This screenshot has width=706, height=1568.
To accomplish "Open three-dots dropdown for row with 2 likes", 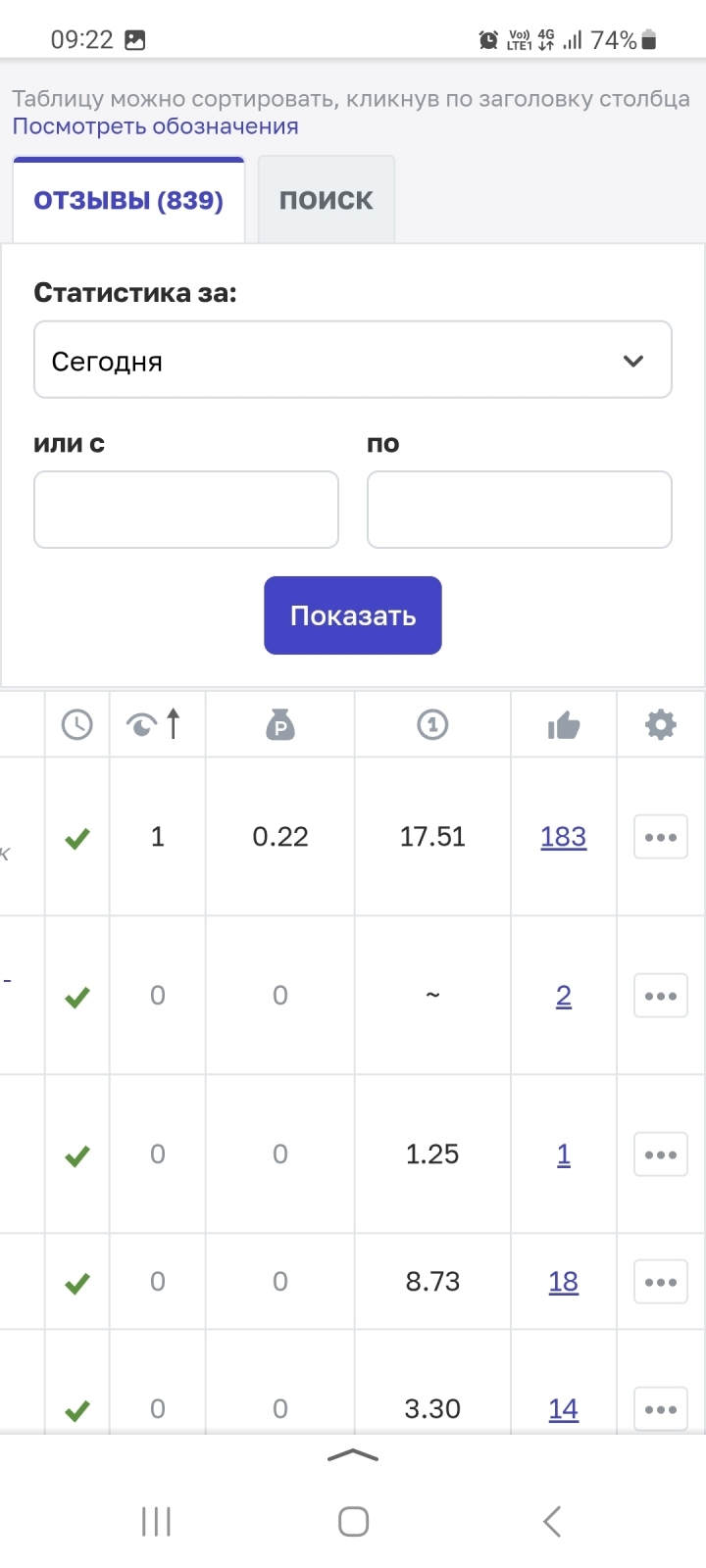I will tap(661, 996).
